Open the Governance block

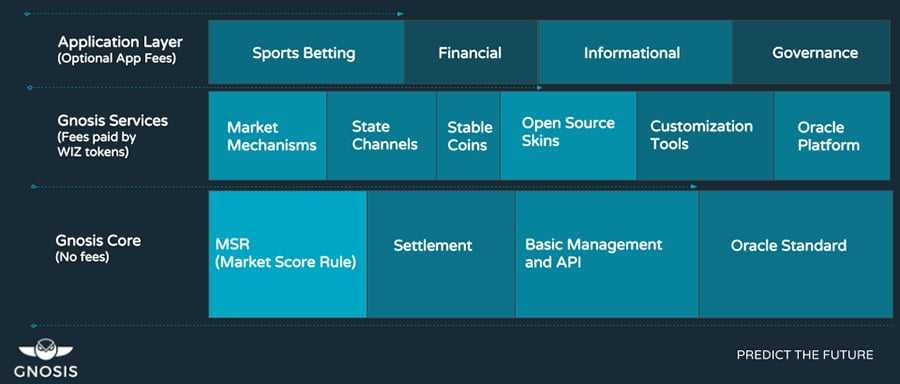[x=811, y=52]
